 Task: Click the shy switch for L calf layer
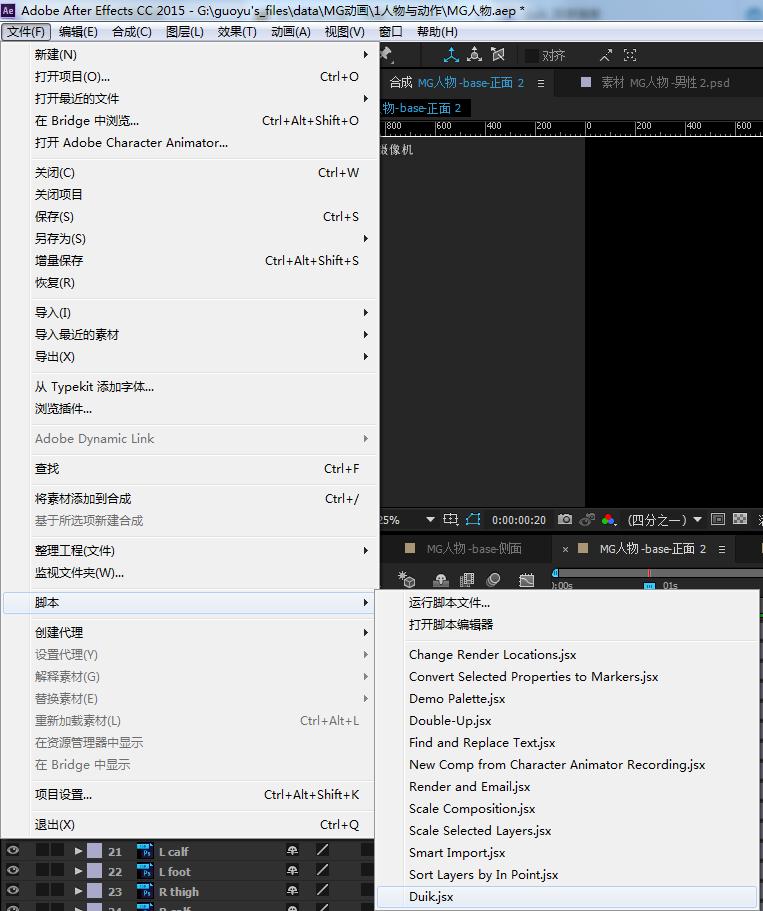pyautogui.click(x=292, y=851)
